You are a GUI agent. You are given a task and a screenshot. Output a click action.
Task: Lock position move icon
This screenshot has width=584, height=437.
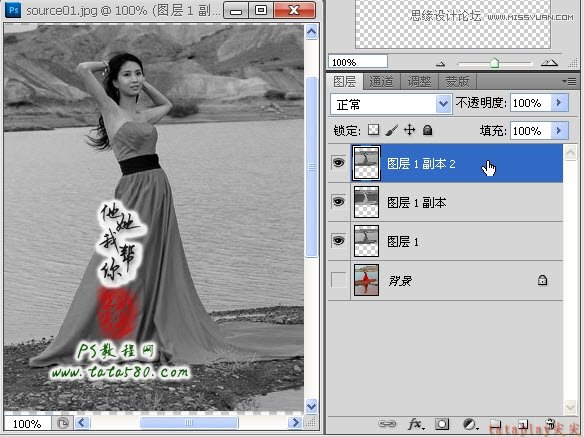coord(409,130)
